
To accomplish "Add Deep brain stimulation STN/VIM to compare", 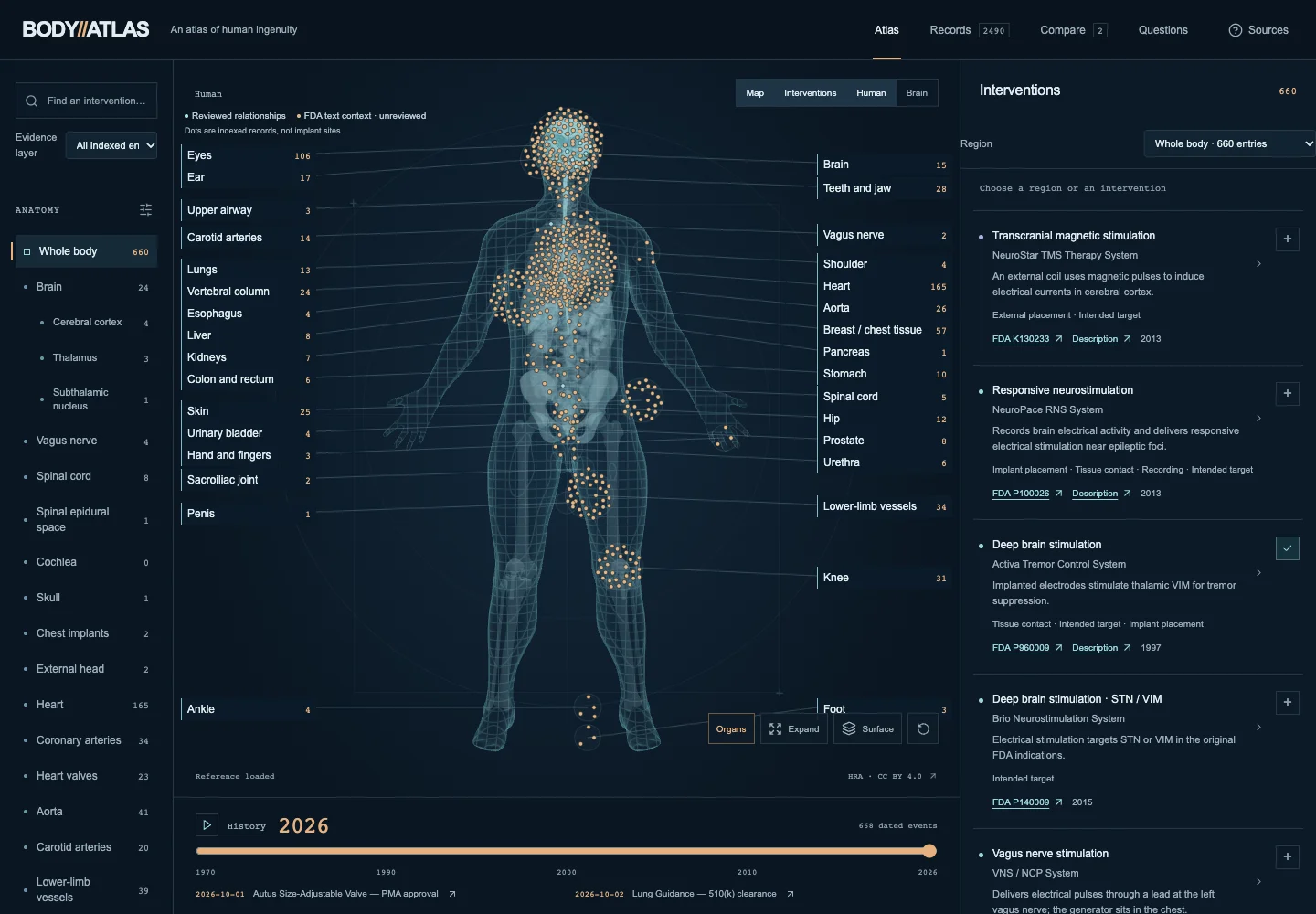I will (x=1288, y=702).
